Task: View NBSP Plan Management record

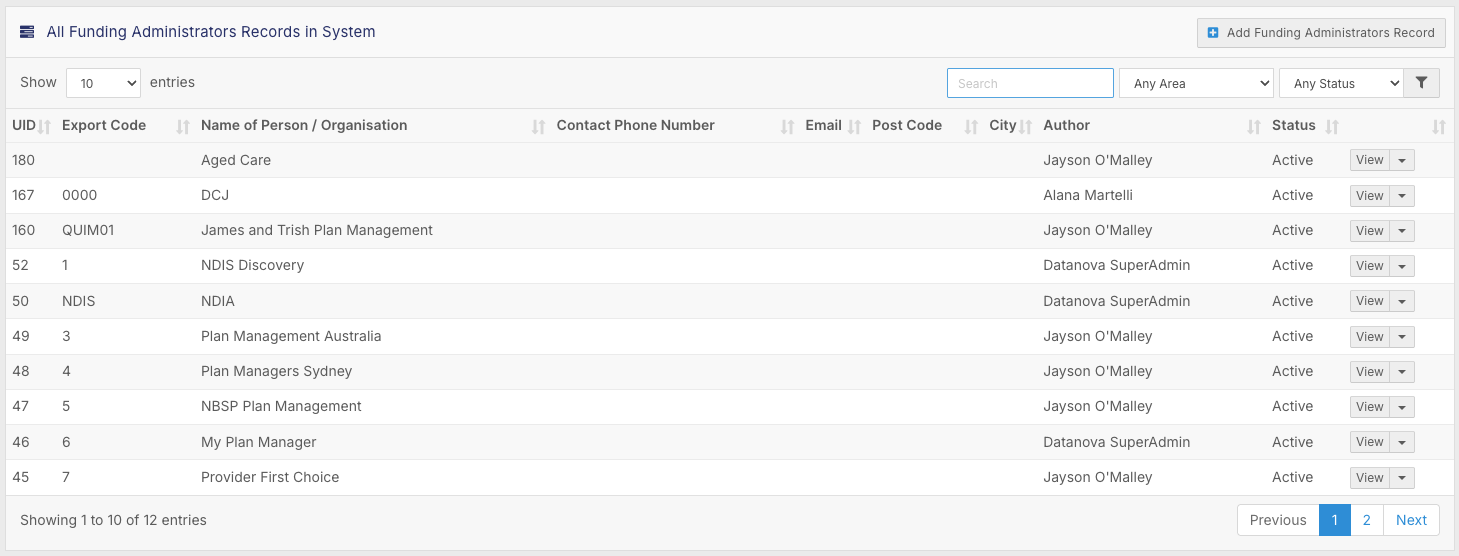Action: click(1369, 407)
